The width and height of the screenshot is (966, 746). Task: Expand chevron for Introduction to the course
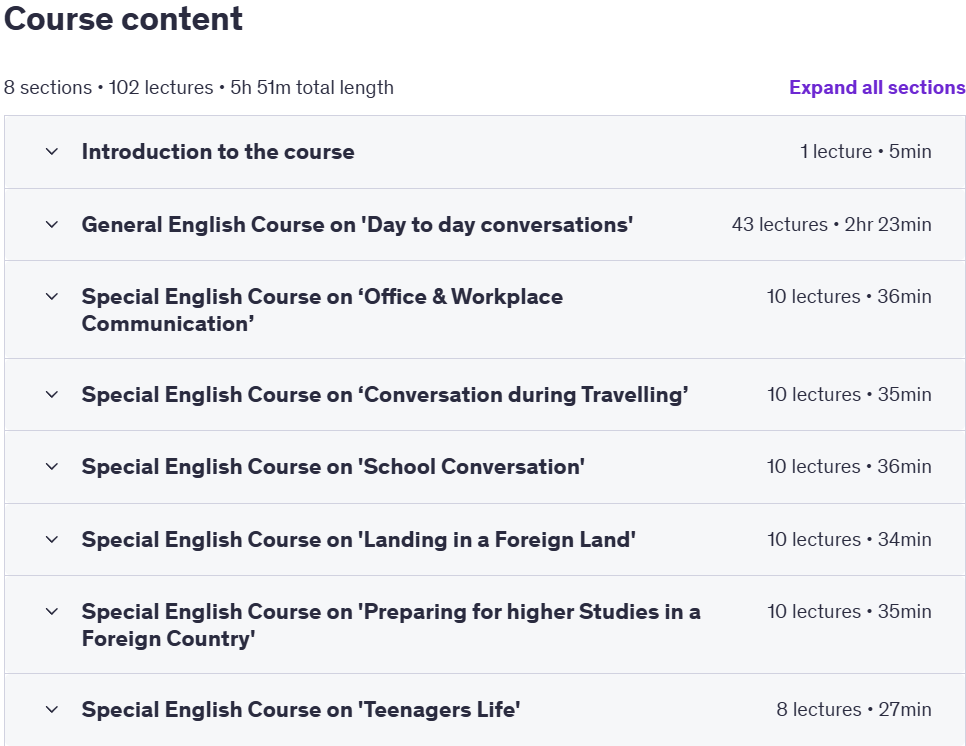tap(52, 152)
